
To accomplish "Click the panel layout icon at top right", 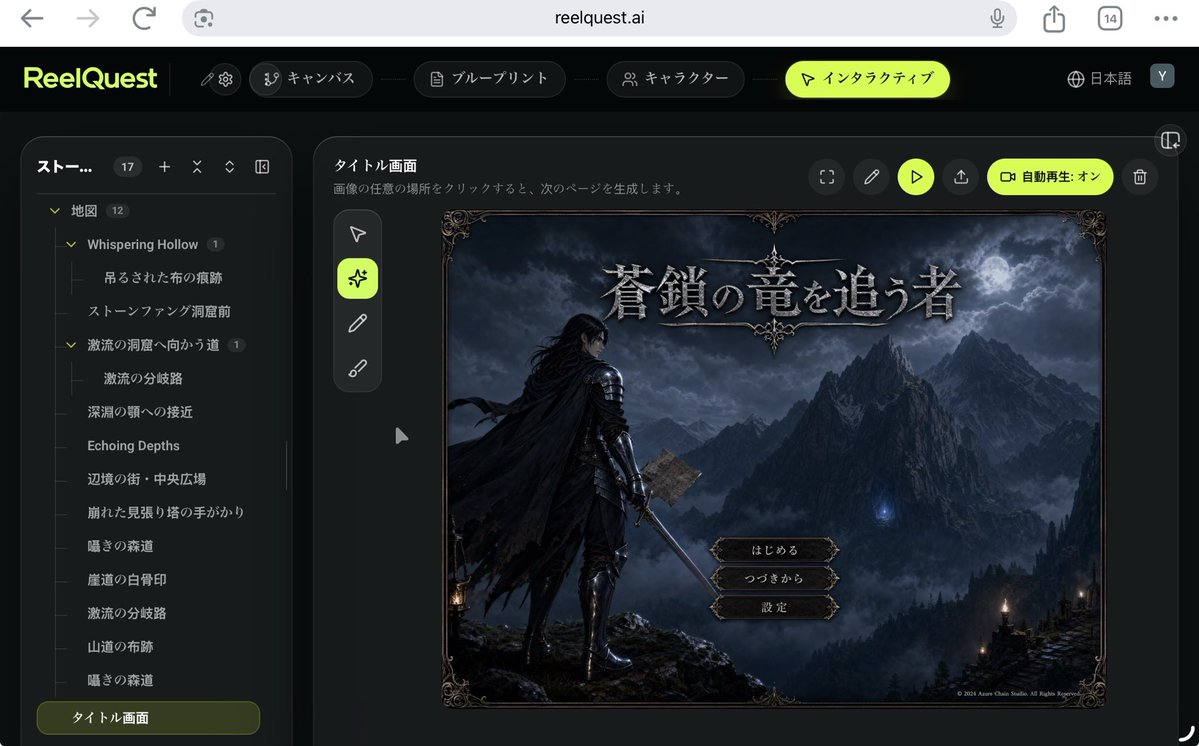I will click(1170, 140).
